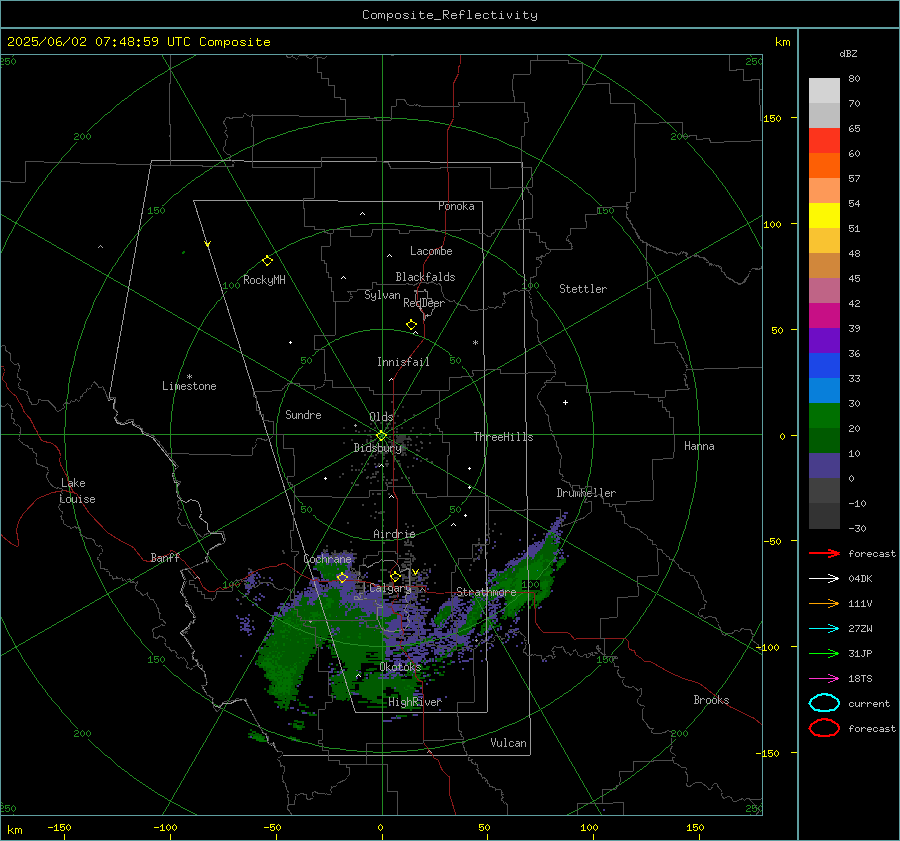Click the Hanna city label
The width and height of the screenshot is (900, 841).
[x=699, y=446]
